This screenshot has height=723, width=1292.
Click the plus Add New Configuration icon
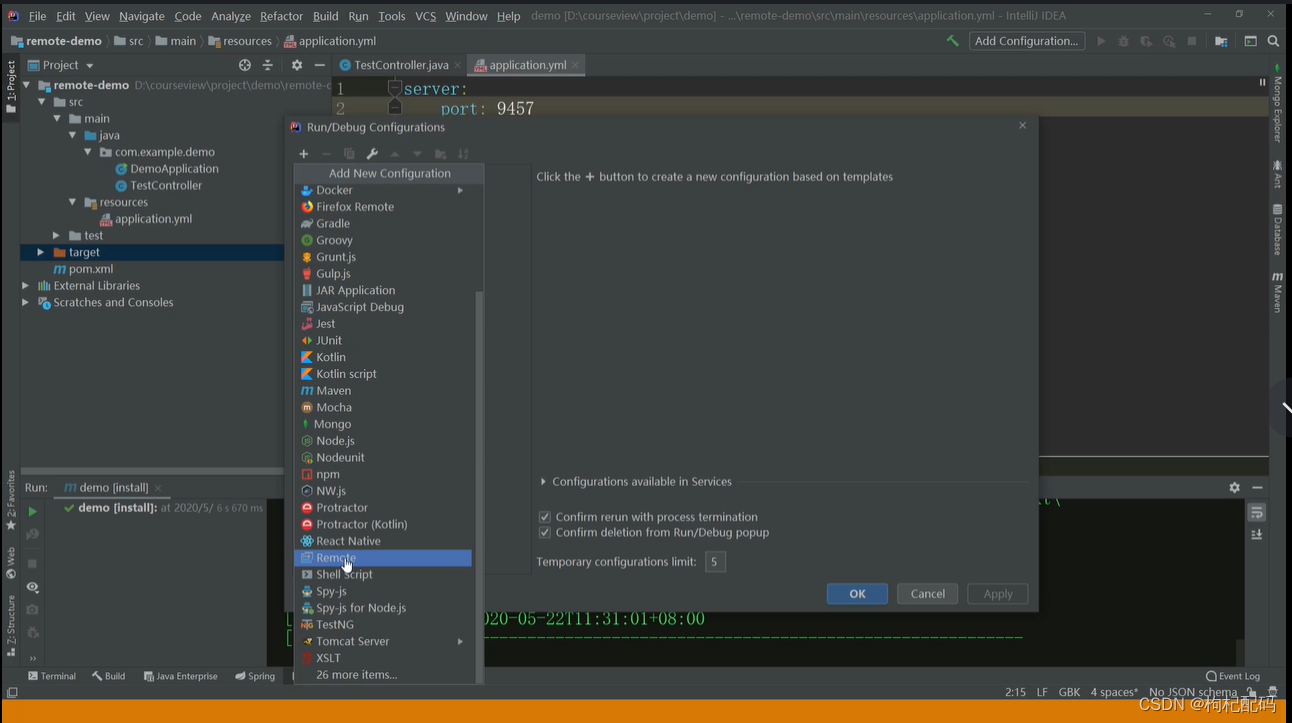[x=303, y=154]
